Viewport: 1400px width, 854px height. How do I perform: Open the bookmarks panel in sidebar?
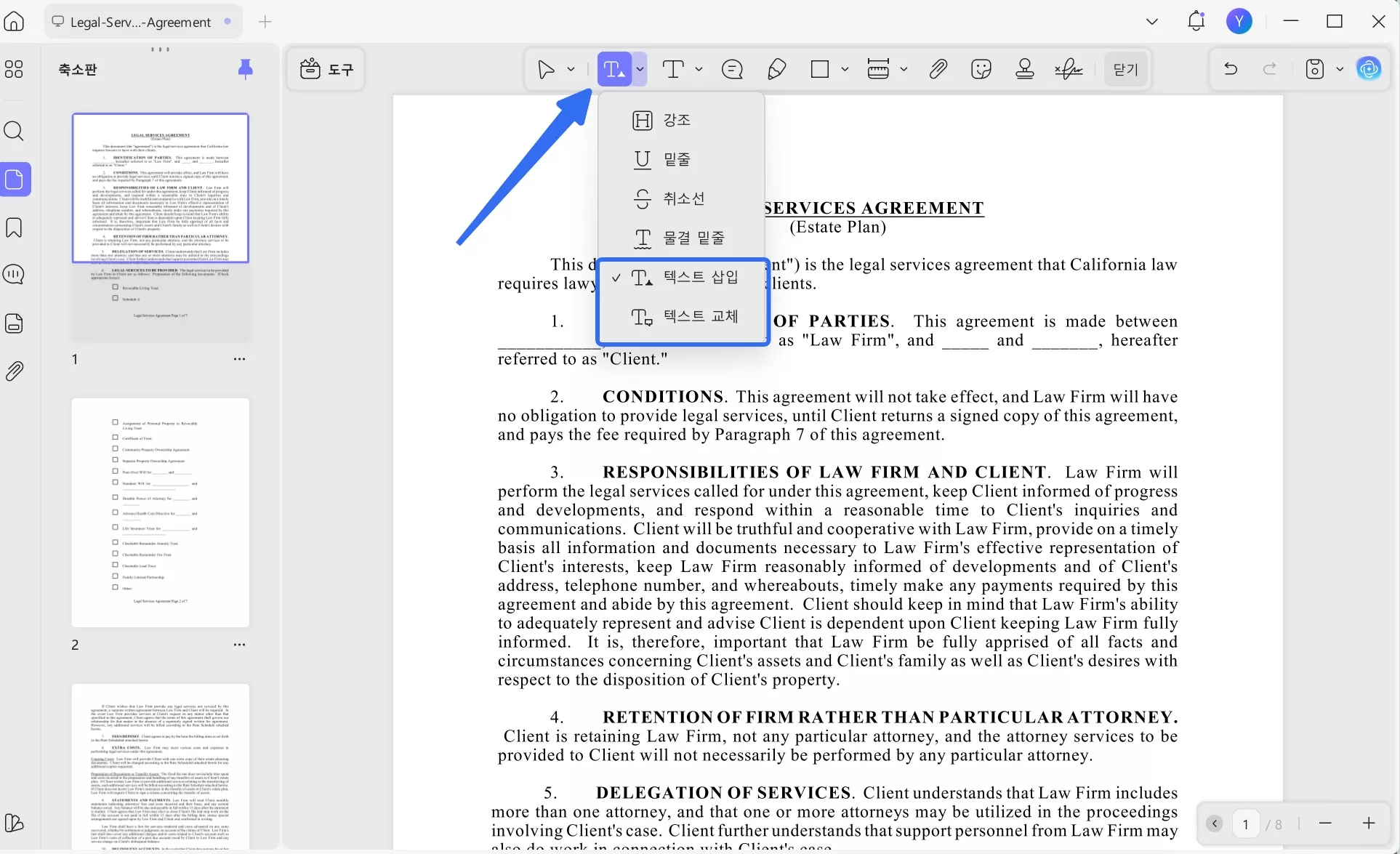14,227
